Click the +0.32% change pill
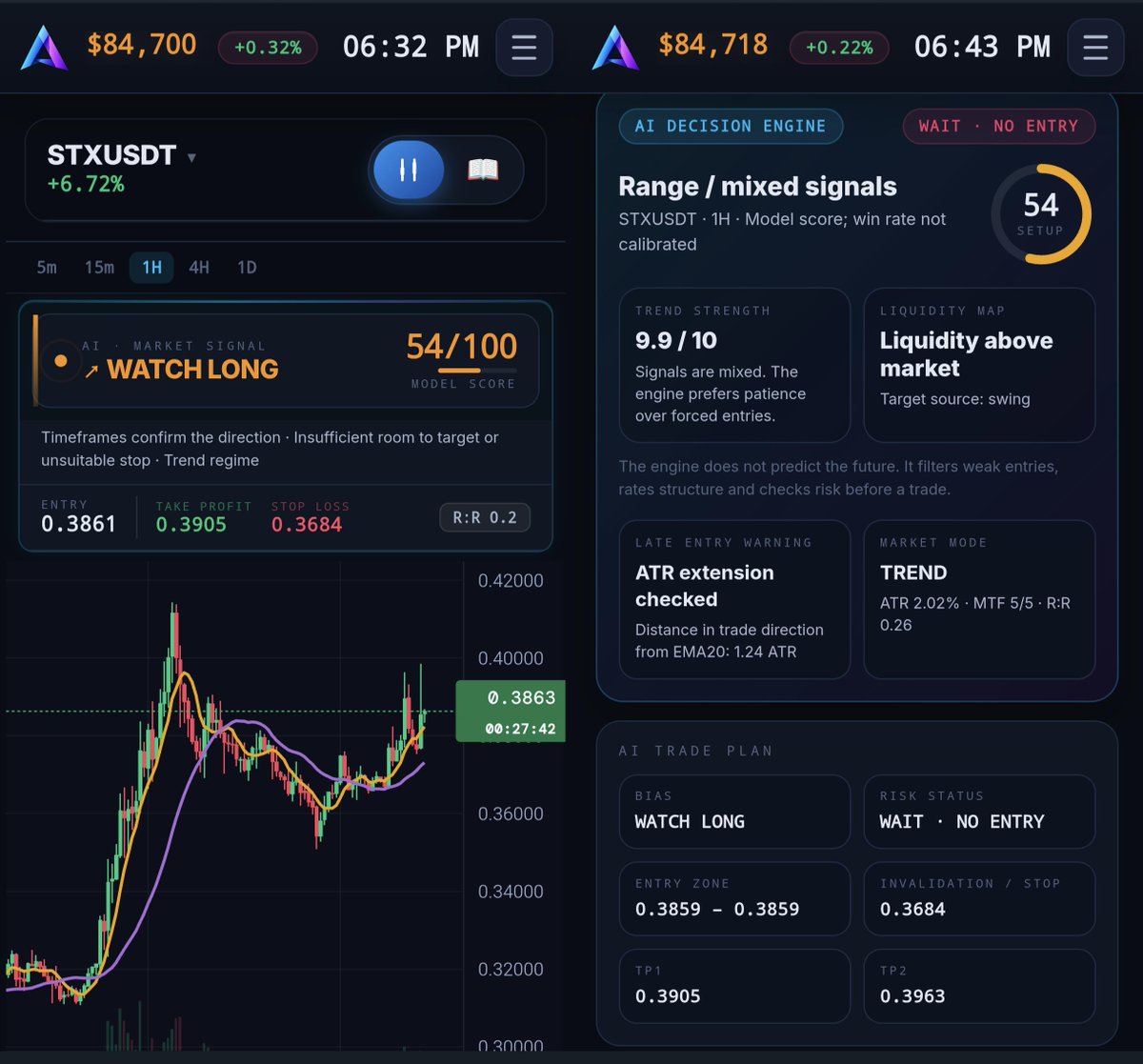Screen dimensions: 1143x1064 [x=268, y=47]
